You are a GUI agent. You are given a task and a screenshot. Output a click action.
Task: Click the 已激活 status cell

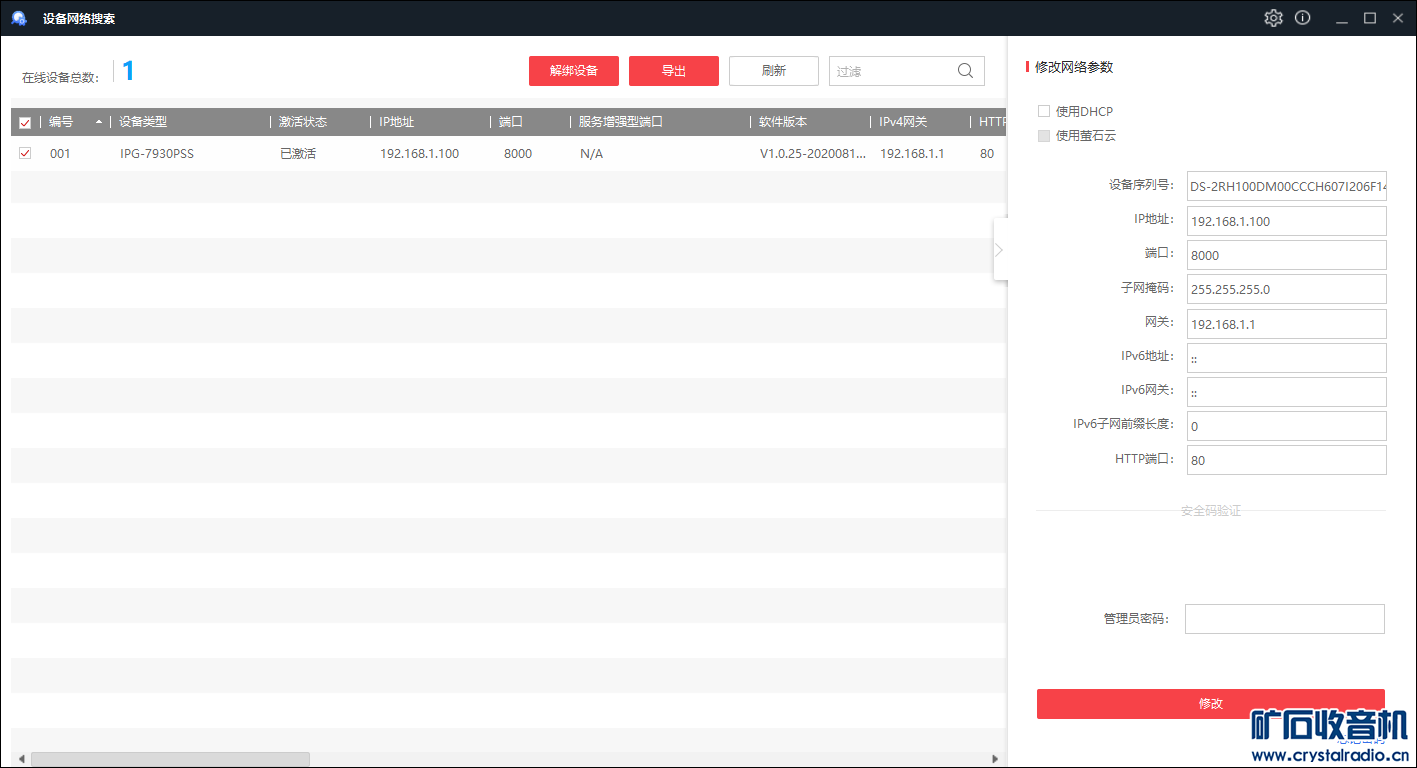298,154
